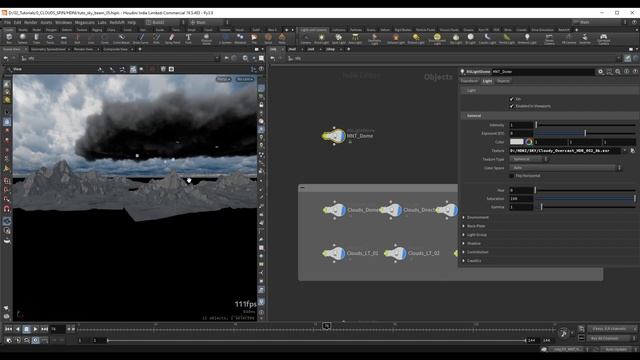Viewport: 640px width, 360px height.
Task: Select the Sphere shelf tool
Action: click(22, 39)
